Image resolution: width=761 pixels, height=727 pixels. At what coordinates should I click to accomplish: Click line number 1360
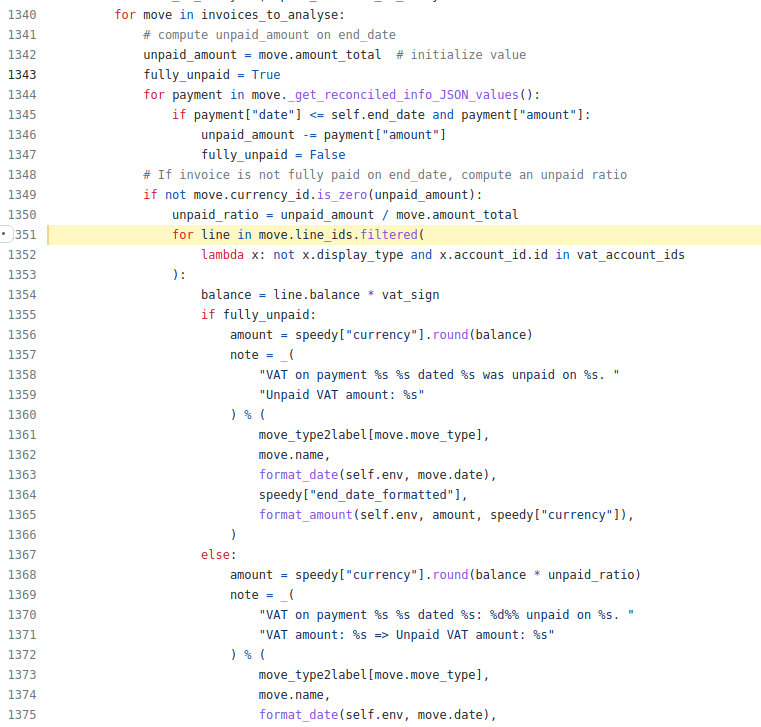pos(22,415)
